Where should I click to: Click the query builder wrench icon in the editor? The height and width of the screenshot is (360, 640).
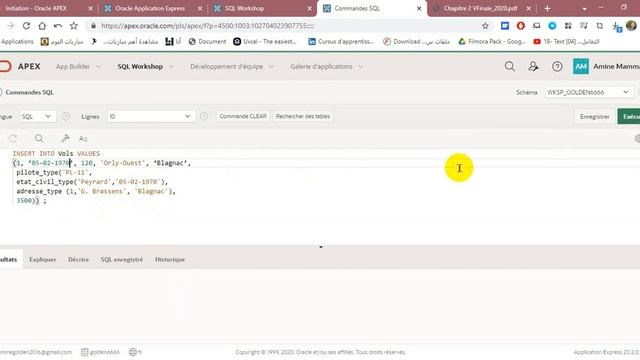tap(65, 139)
